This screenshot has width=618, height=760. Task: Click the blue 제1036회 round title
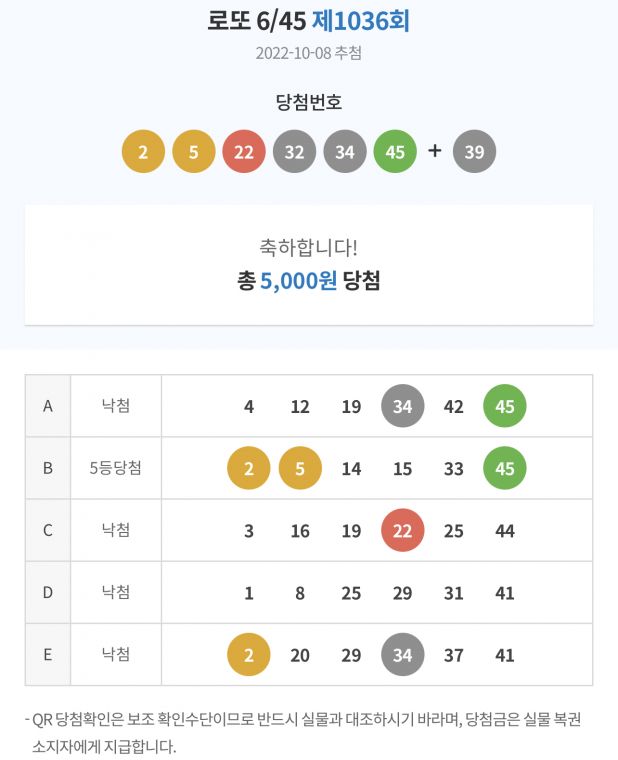tap(361, 21)
